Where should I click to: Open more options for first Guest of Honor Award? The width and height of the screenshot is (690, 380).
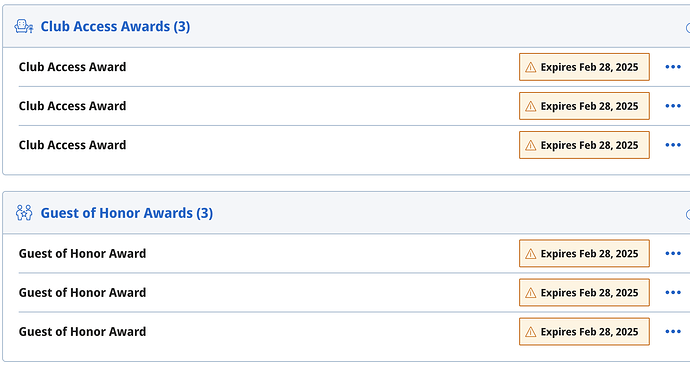click(x=673, y=253)
